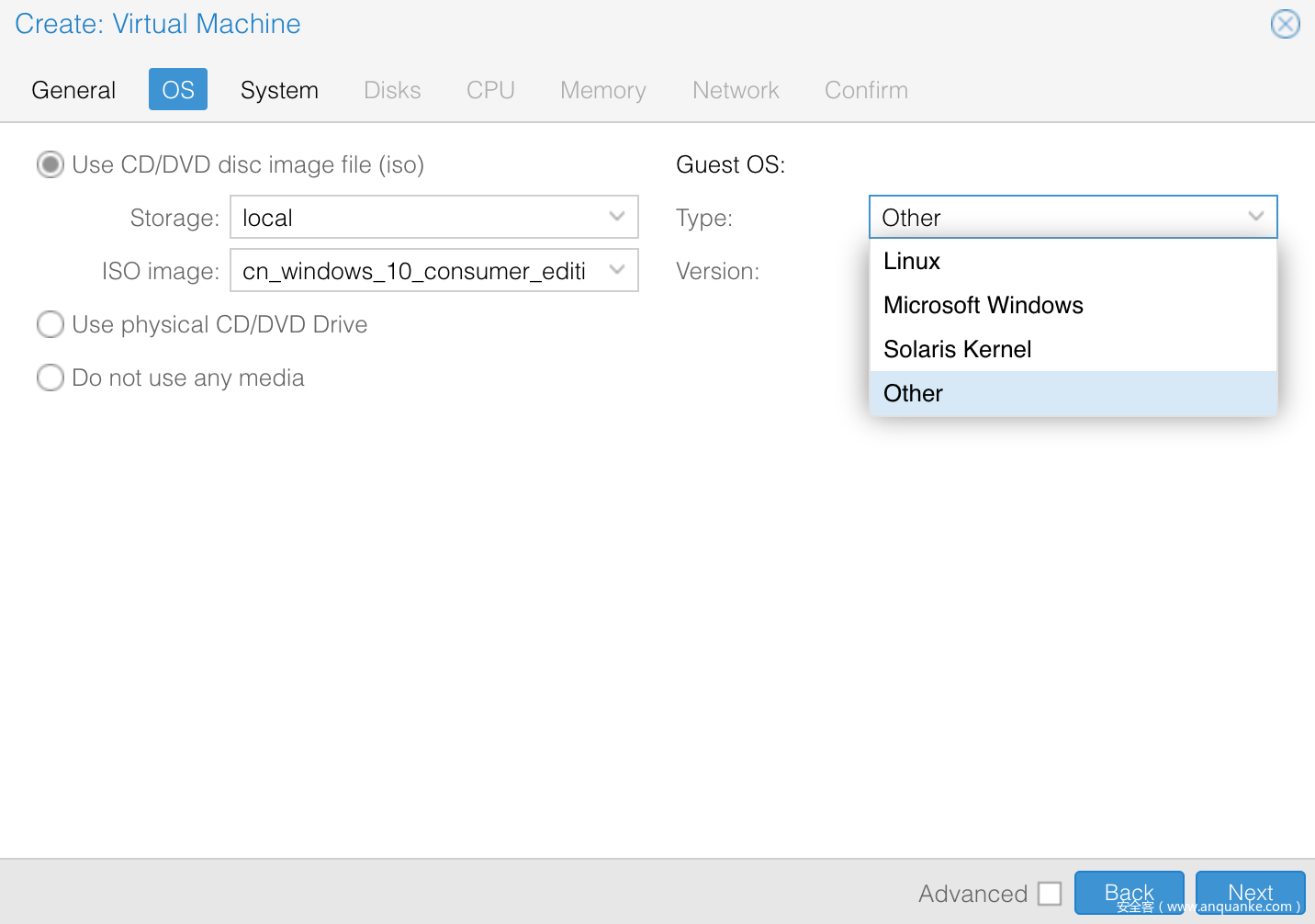This screenshot has height=924, width=1315.
Task: Switch to the General tab
Action: click(73, 90)
